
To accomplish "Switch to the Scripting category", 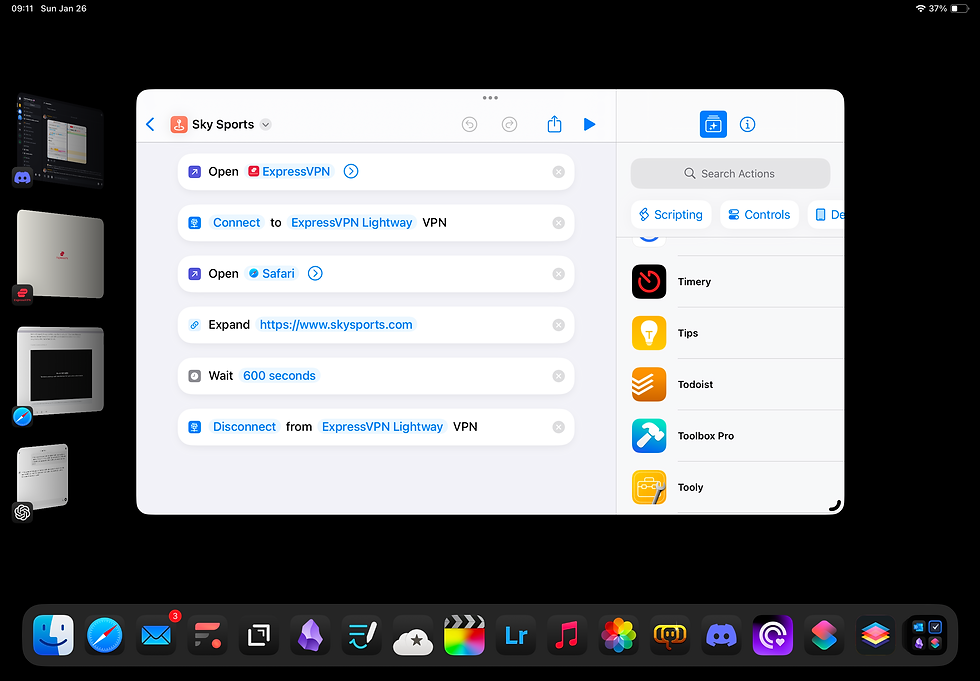I will pyautogui.click(x=671, y=214).
